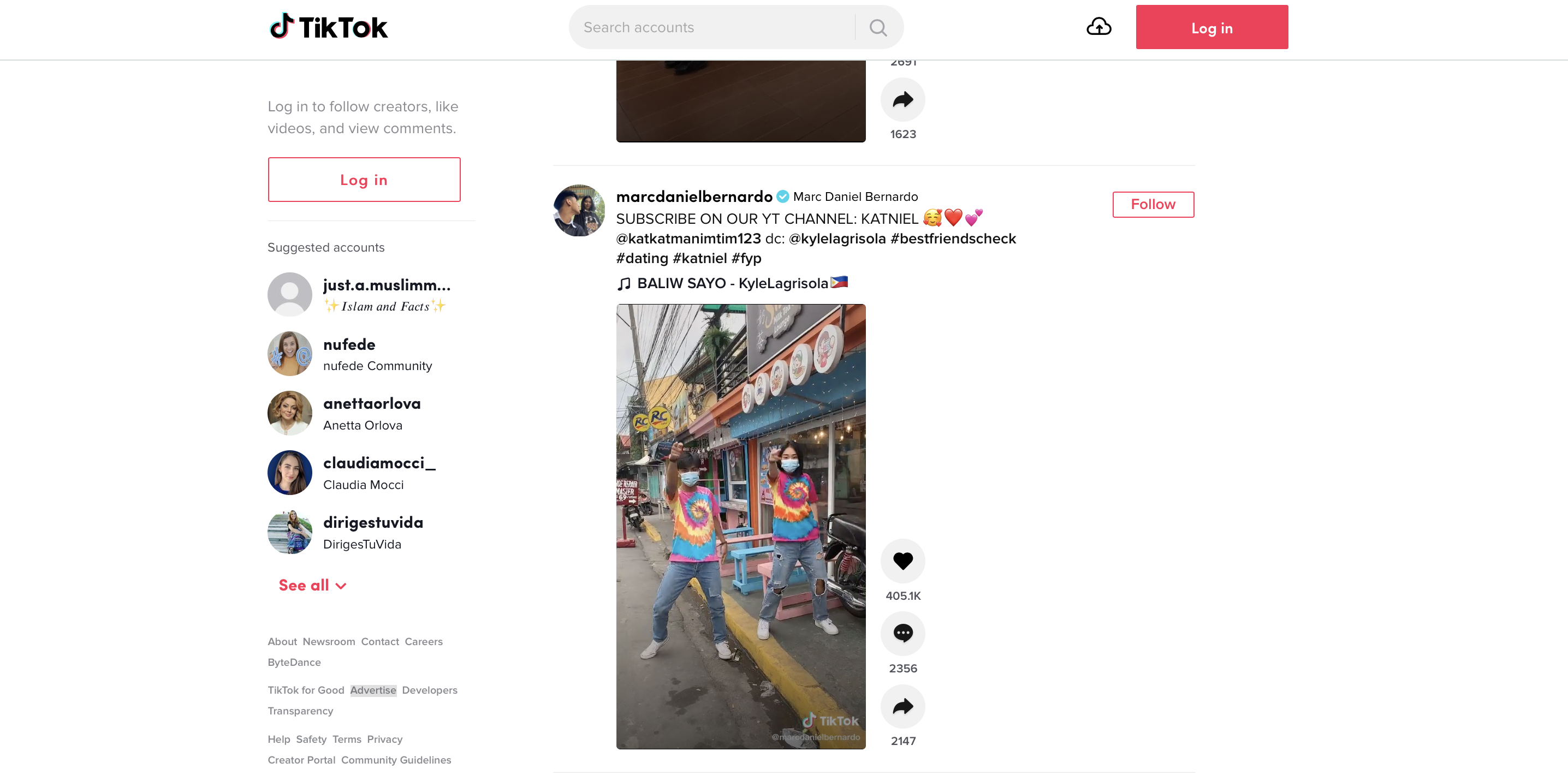Open the Contact footer link
The image size is (1568, 775).
(380, 642)
